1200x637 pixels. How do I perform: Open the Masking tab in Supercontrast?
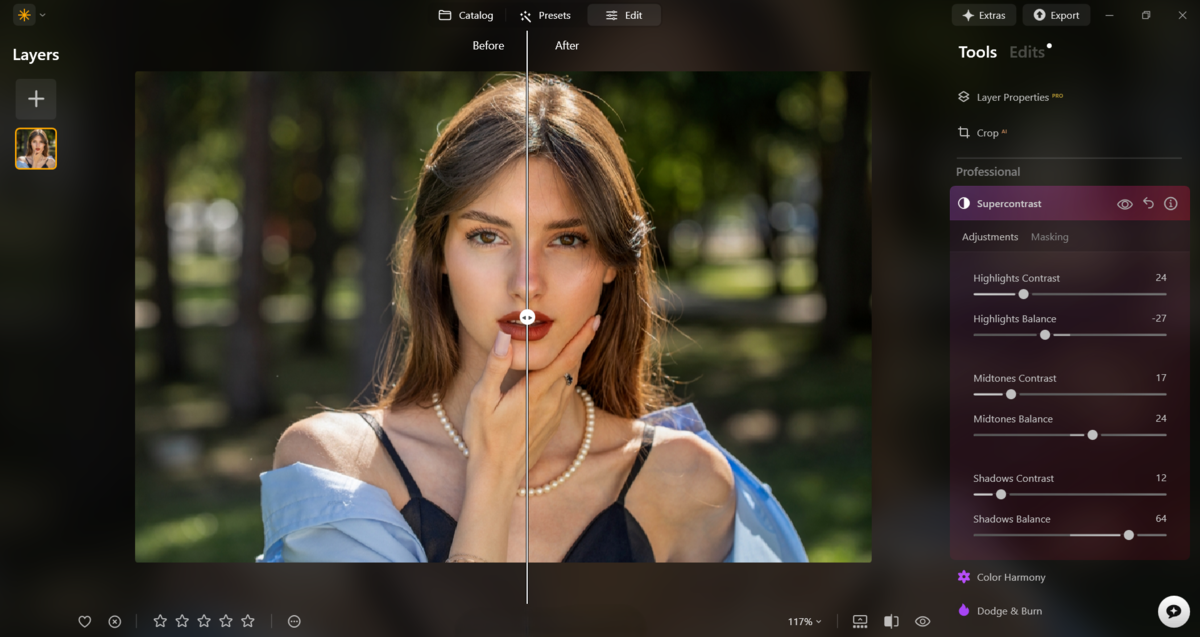(x=1049, y=237)
